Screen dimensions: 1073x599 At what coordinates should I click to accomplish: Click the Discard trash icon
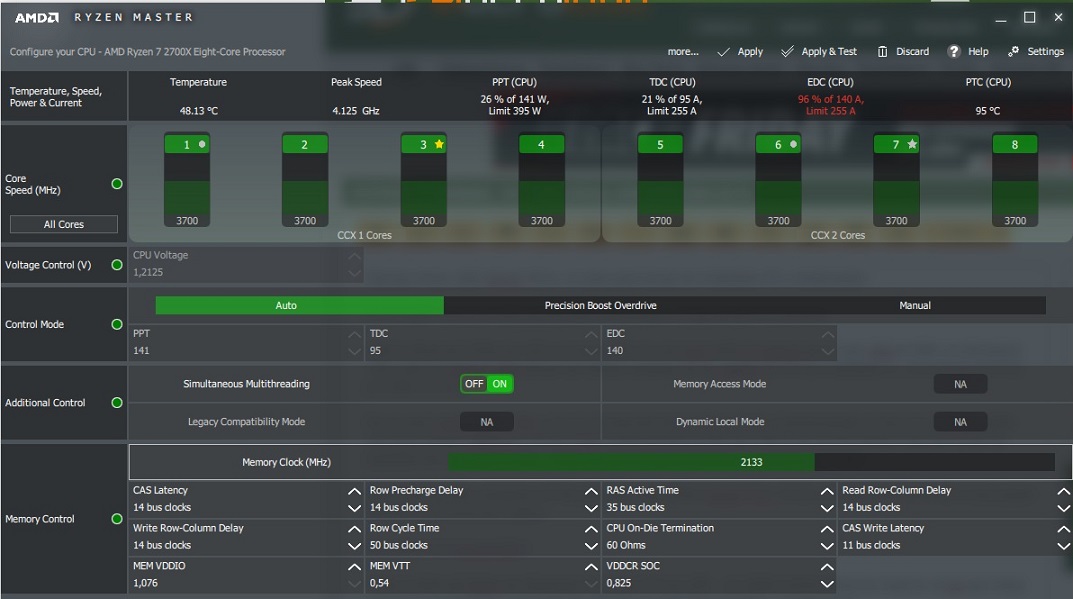click(883, 52)
